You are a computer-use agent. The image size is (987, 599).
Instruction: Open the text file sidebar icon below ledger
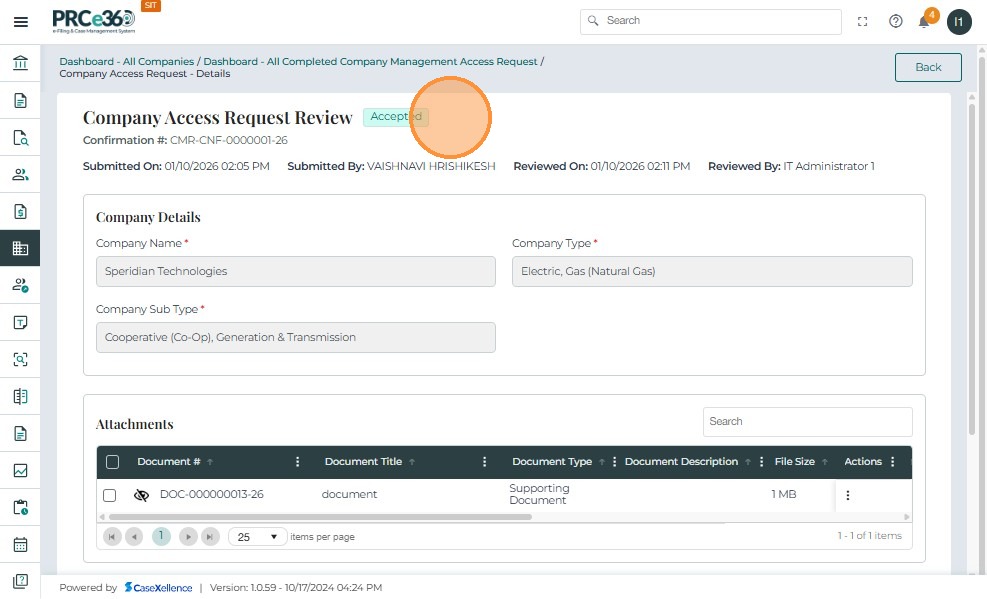pyautogui.click(x=20, y=434)
